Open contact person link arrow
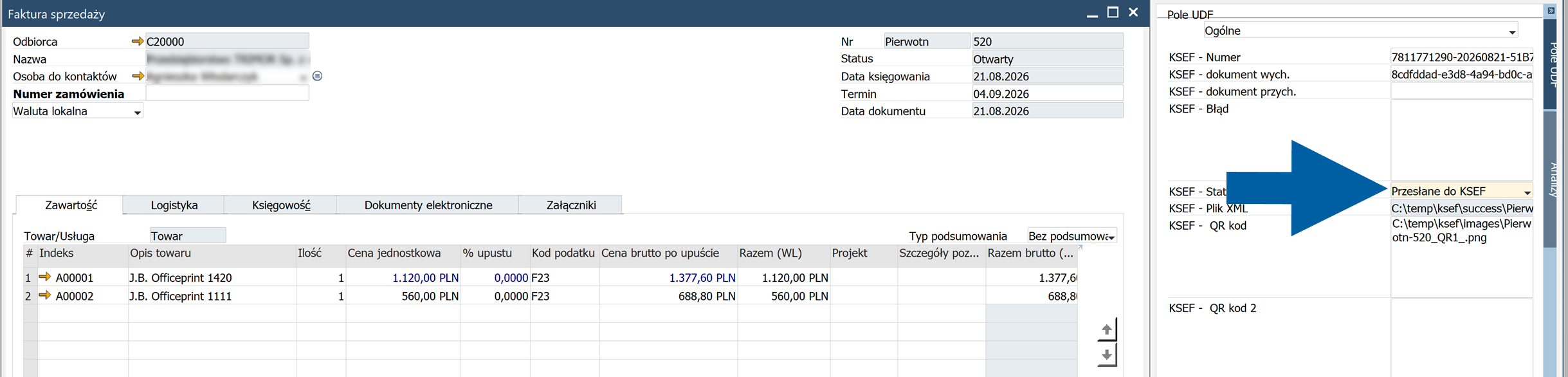Viewport: 1568px width, 377px height. click(137, 76)
